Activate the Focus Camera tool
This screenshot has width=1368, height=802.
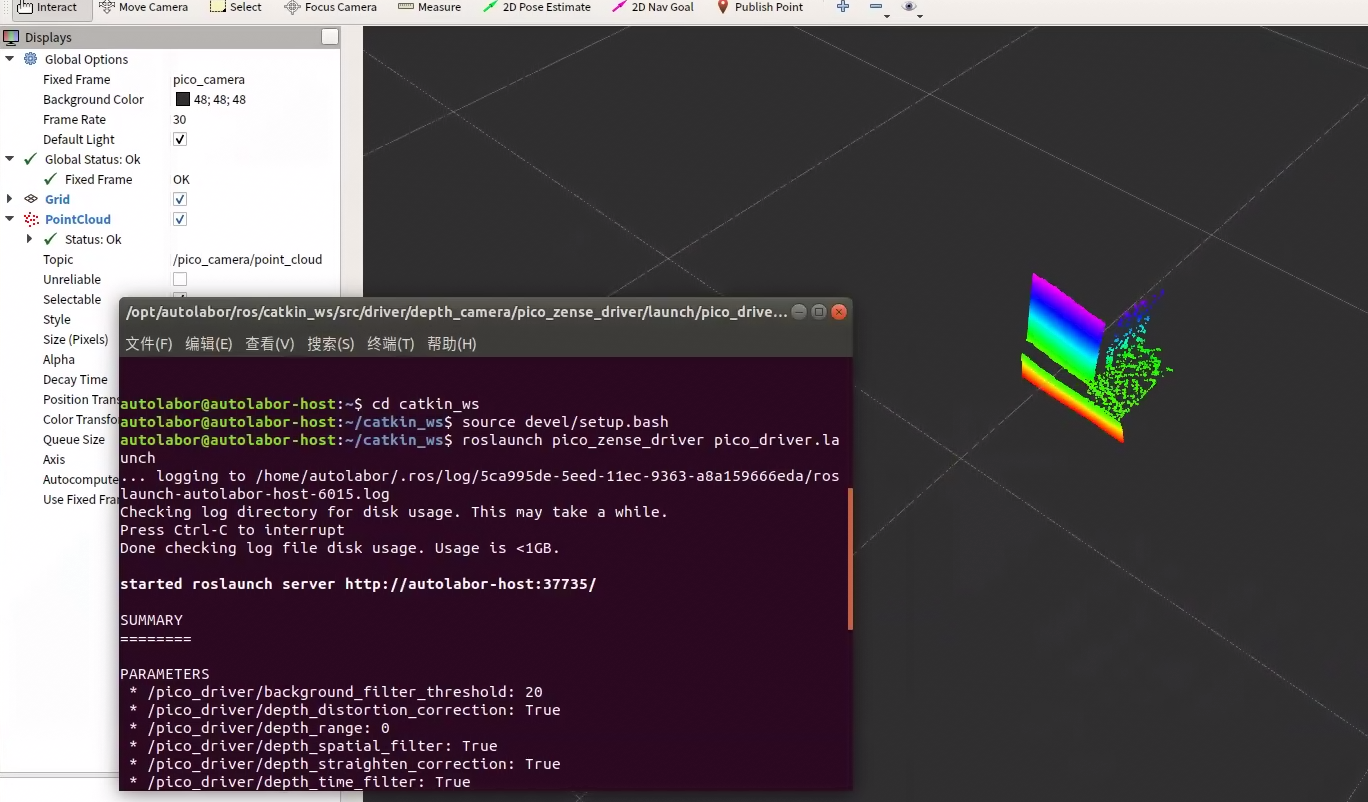[330, 7]
